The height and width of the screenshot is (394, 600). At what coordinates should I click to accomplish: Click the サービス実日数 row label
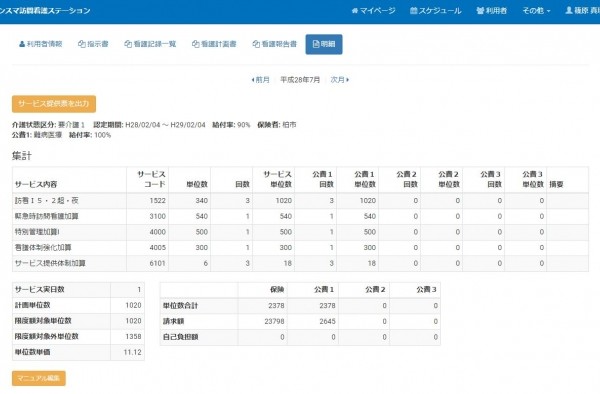click(39, 290)
